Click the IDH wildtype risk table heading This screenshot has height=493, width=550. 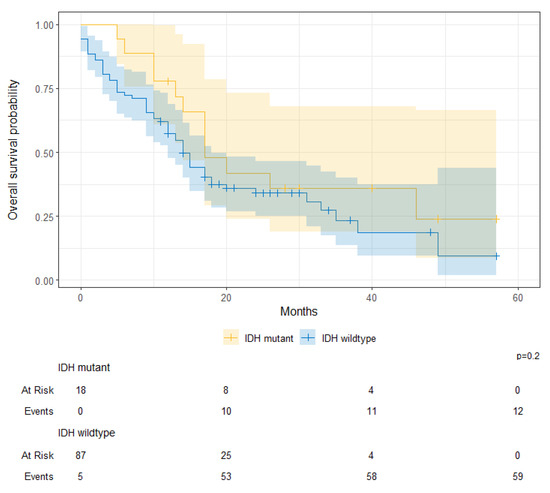coord(86,433)
